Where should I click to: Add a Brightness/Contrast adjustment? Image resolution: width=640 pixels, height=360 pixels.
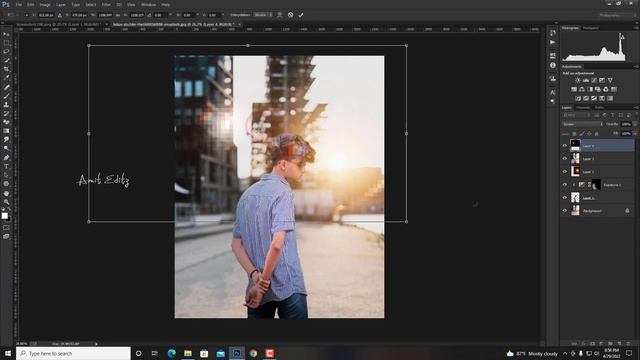pos(578,80)
